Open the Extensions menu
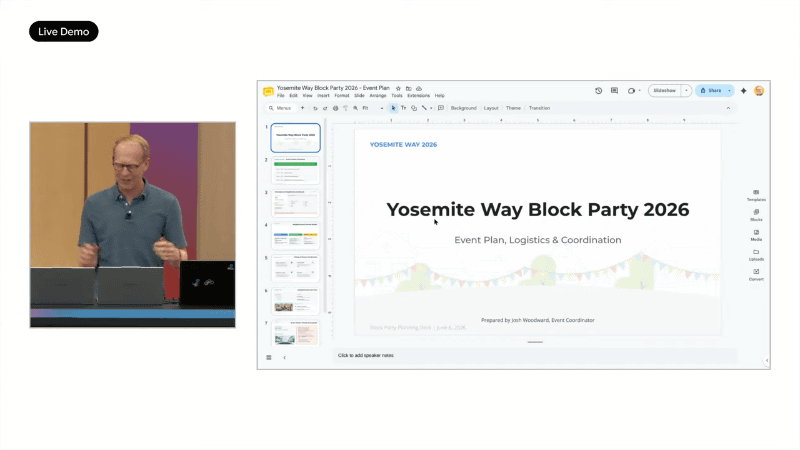Viewport: 800px width, 450px height. [418, 95]
